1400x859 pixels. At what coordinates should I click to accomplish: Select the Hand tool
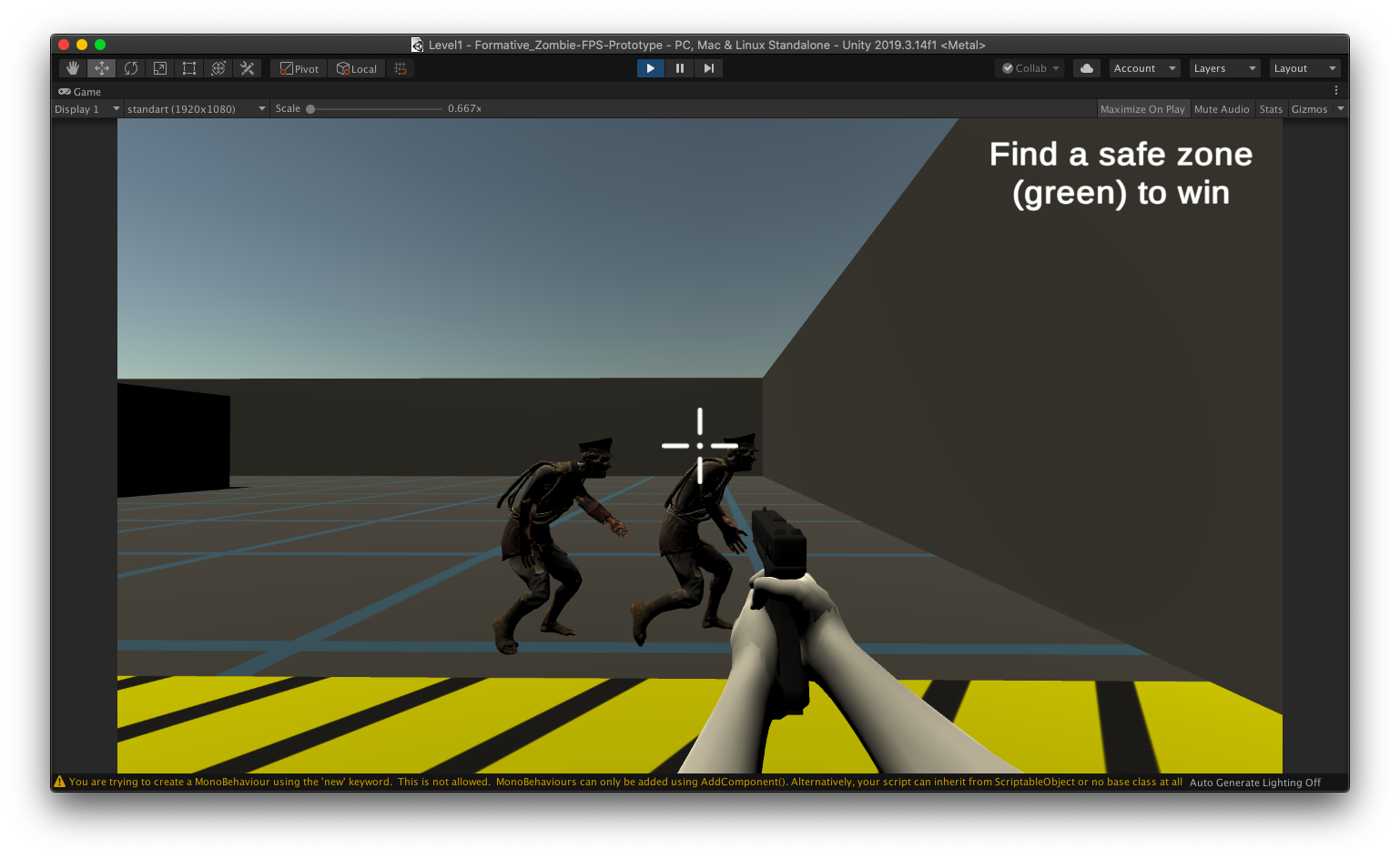click(x=72, y=67)
